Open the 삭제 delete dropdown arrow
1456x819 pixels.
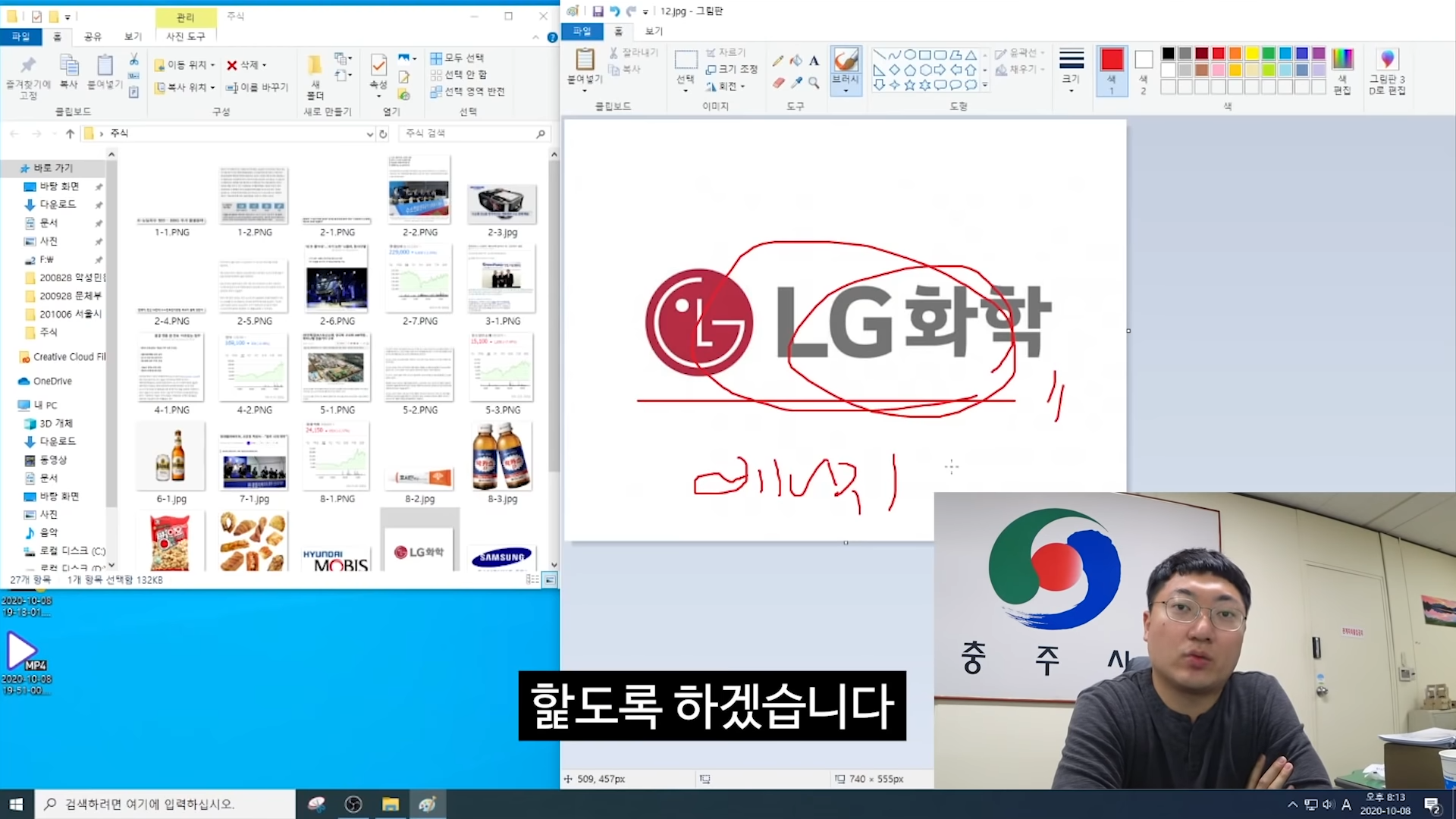point(264,65)
